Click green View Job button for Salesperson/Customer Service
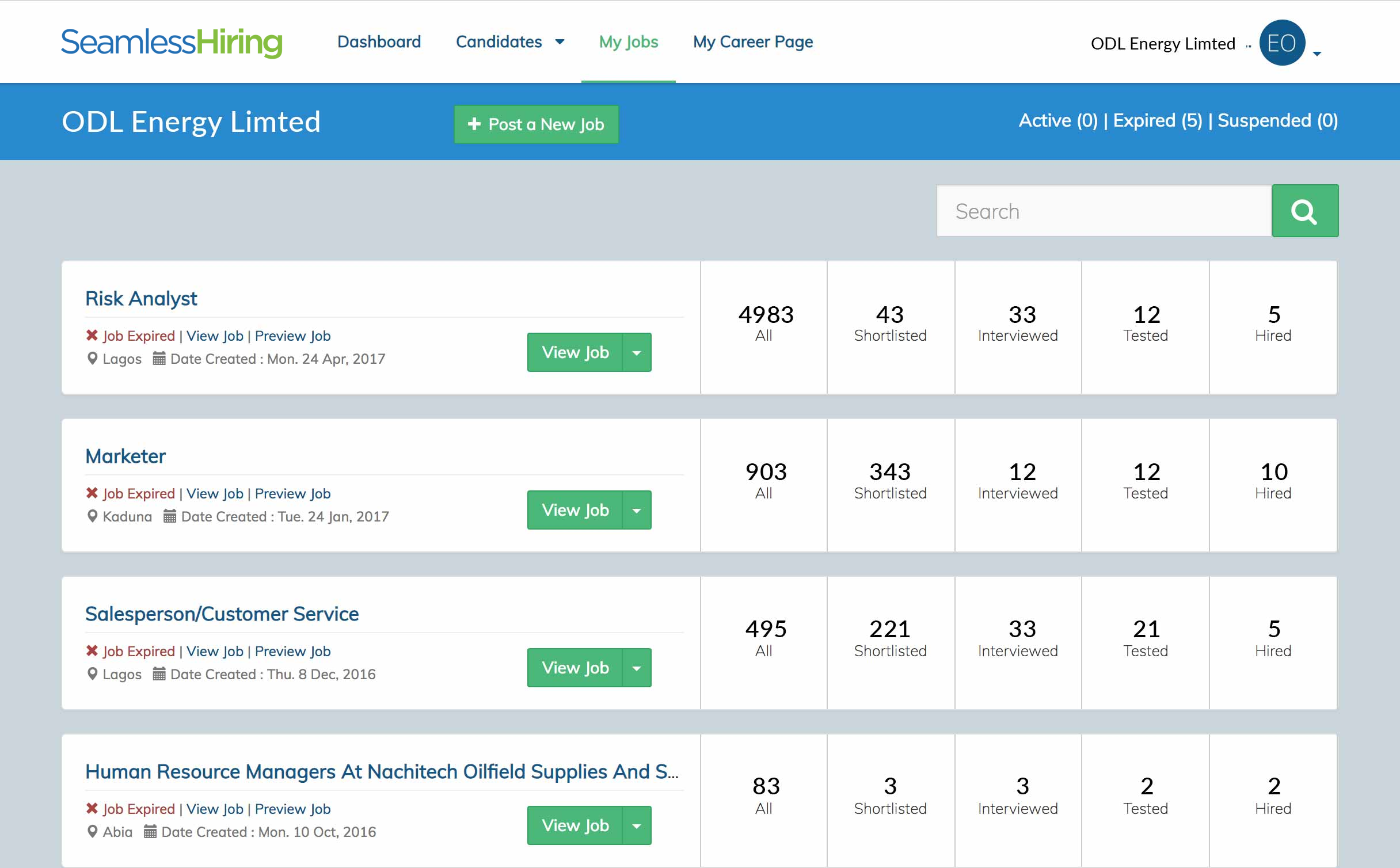The image size is (1400, 868). click(x=575, y=668)
